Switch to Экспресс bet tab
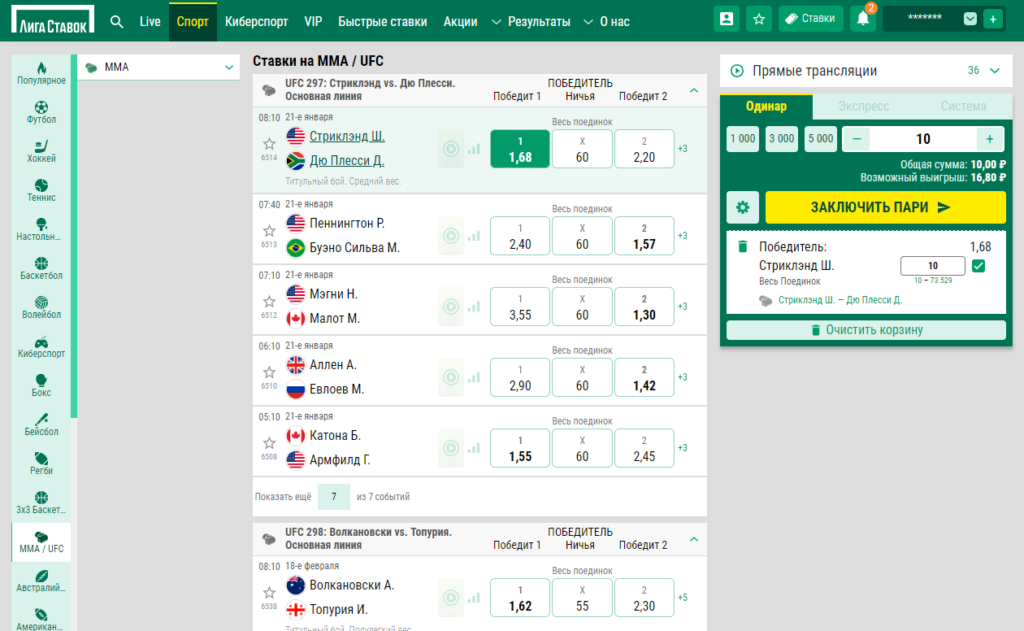The image size is (1024, 631). pyautogui.click(x=863, y=106)
